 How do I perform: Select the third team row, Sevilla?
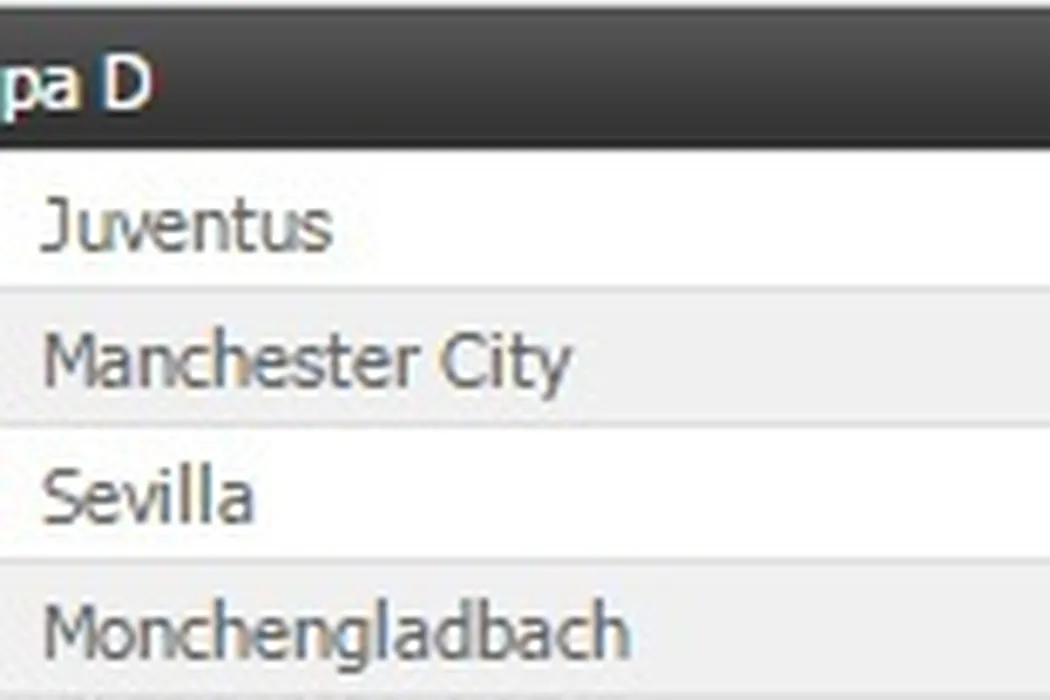pyautogui.click(x=148, y=497)
